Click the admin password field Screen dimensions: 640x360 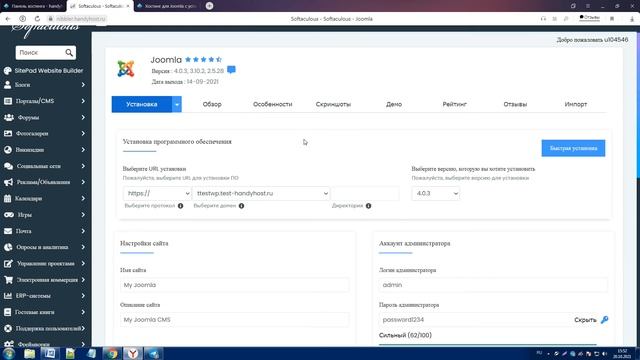point(476,320)
